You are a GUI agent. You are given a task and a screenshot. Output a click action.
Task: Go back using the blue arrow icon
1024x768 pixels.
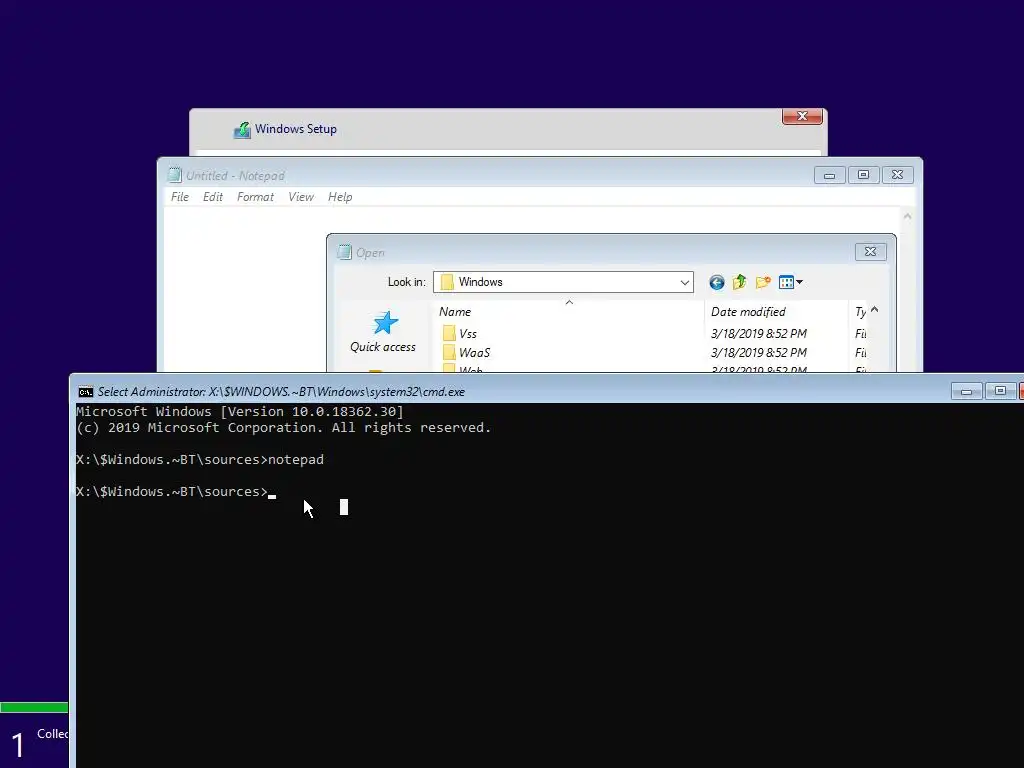coord(716,282)
